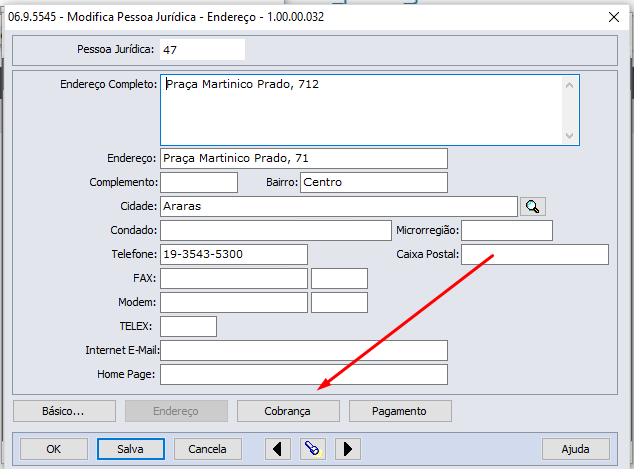Click the Caixa Postal field
Viewport: 634px width, 469px height.
[535, 254]
